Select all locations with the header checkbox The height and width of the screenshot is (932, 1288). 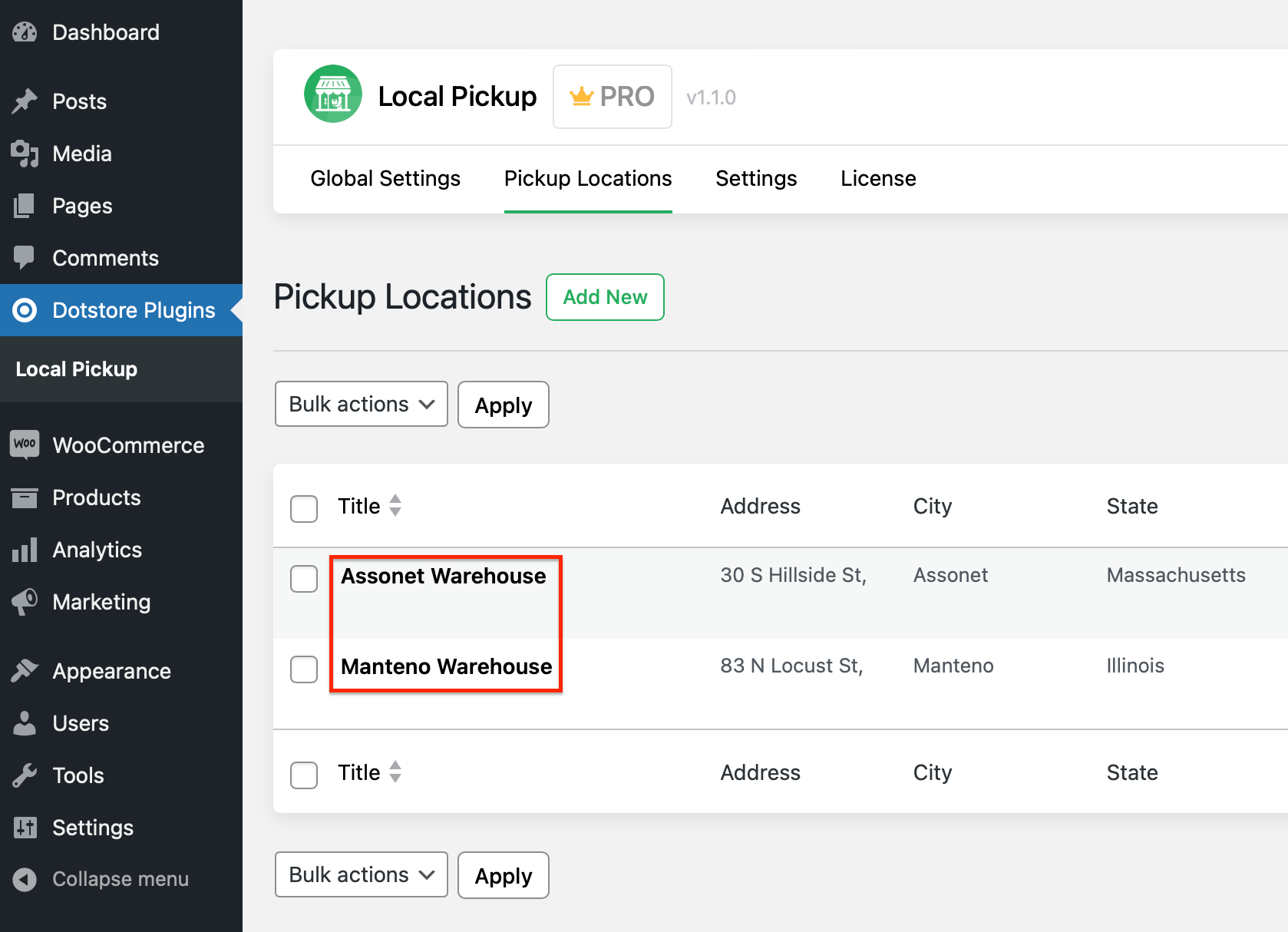pos(304,508)
